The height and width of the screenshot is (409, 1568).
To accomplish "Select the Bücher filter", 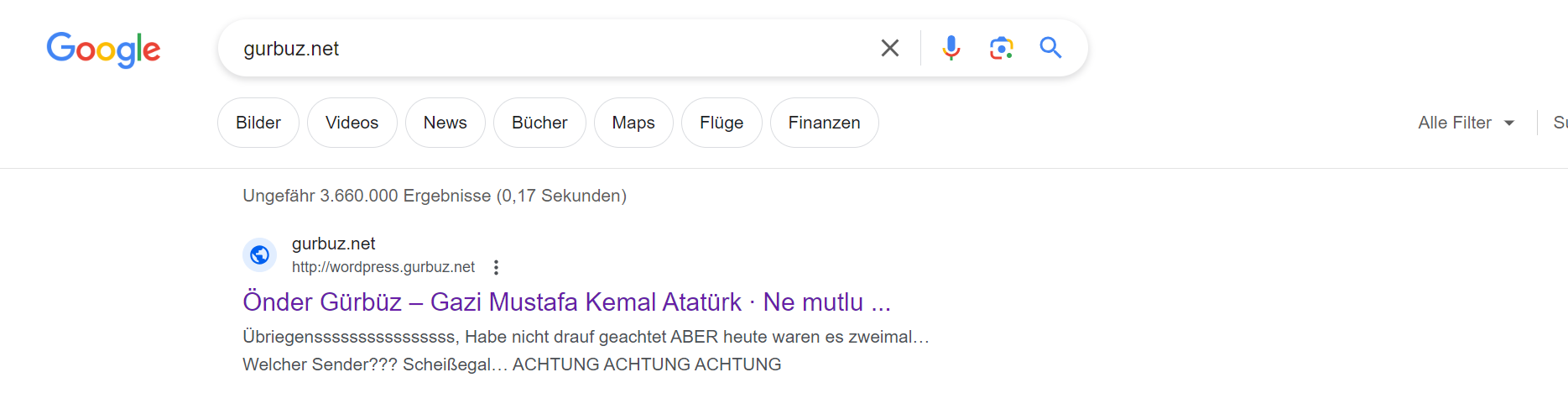I will click(539, 123).
